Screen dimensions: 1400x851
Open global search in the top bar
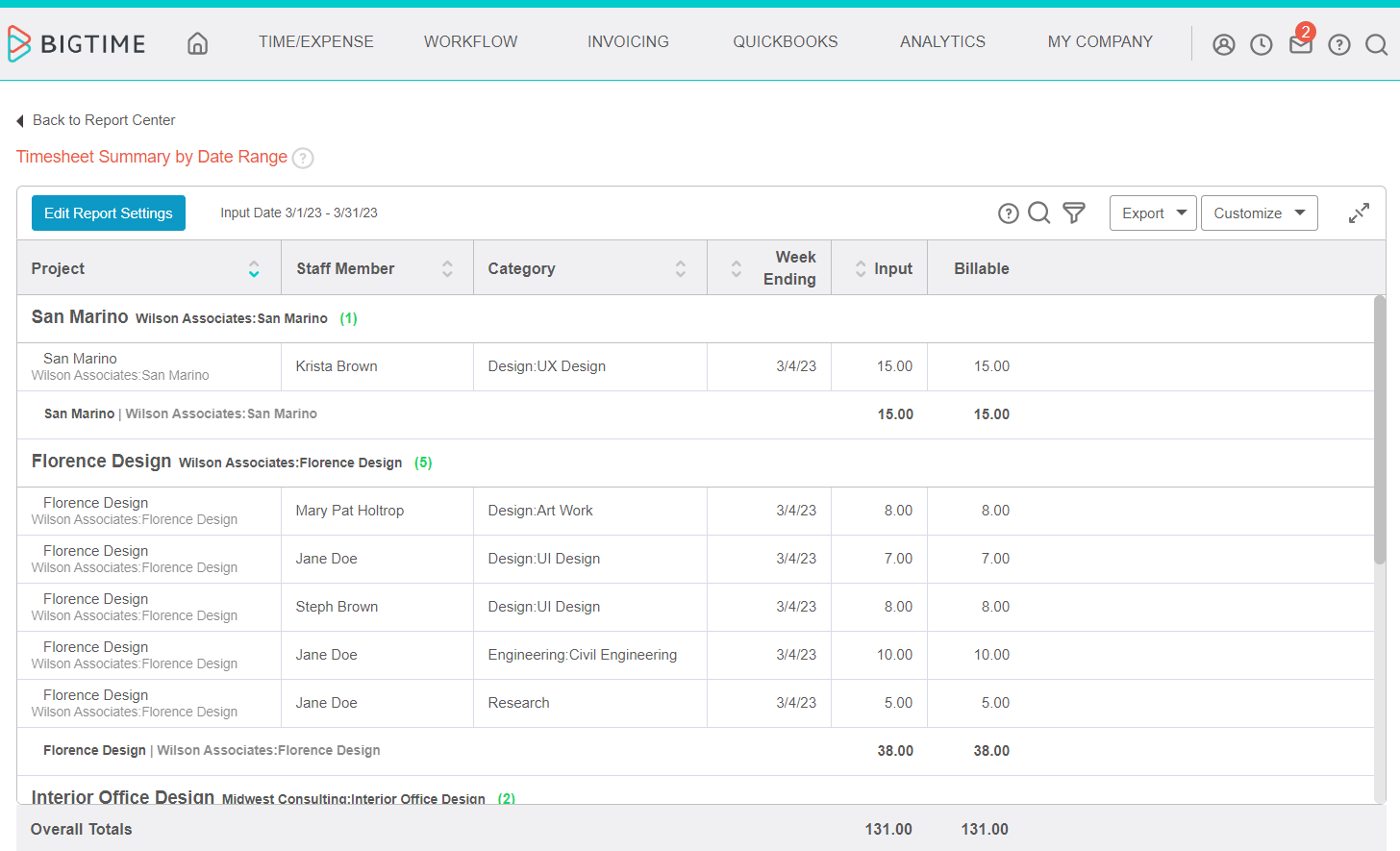(1376, 44)
